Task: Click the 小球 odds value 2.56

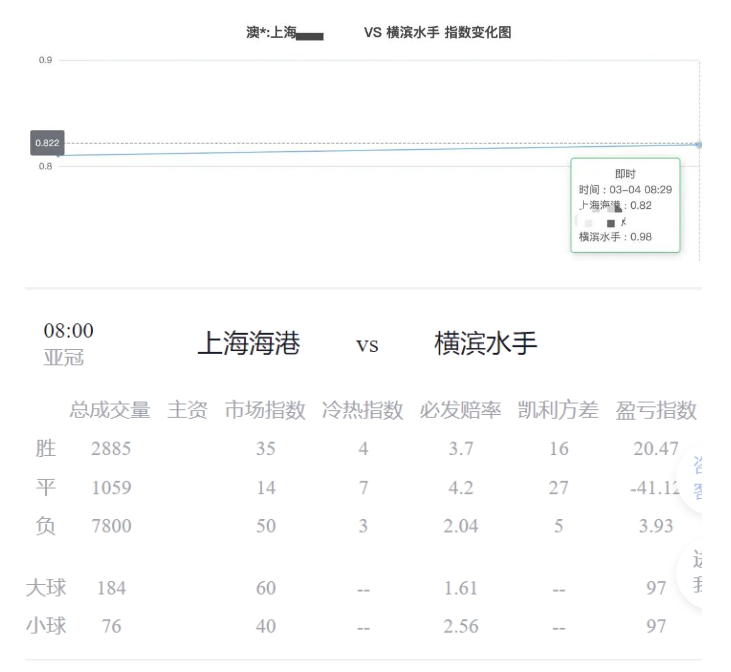Action: (460, 627)
